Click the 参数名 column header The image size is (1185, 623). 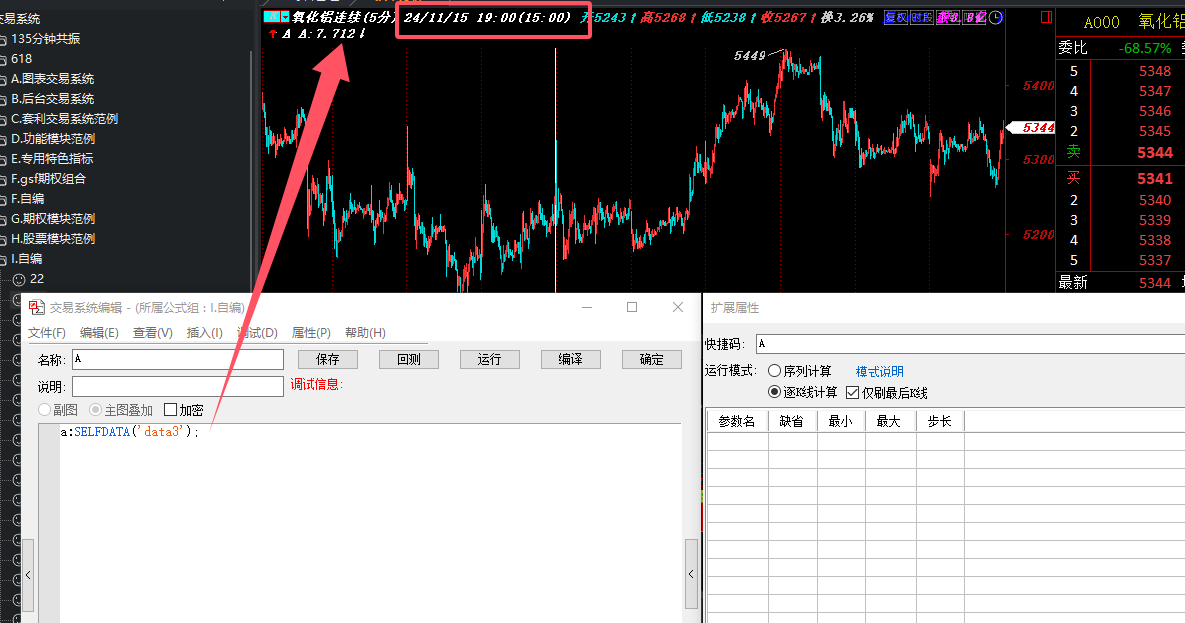(737, 421)
